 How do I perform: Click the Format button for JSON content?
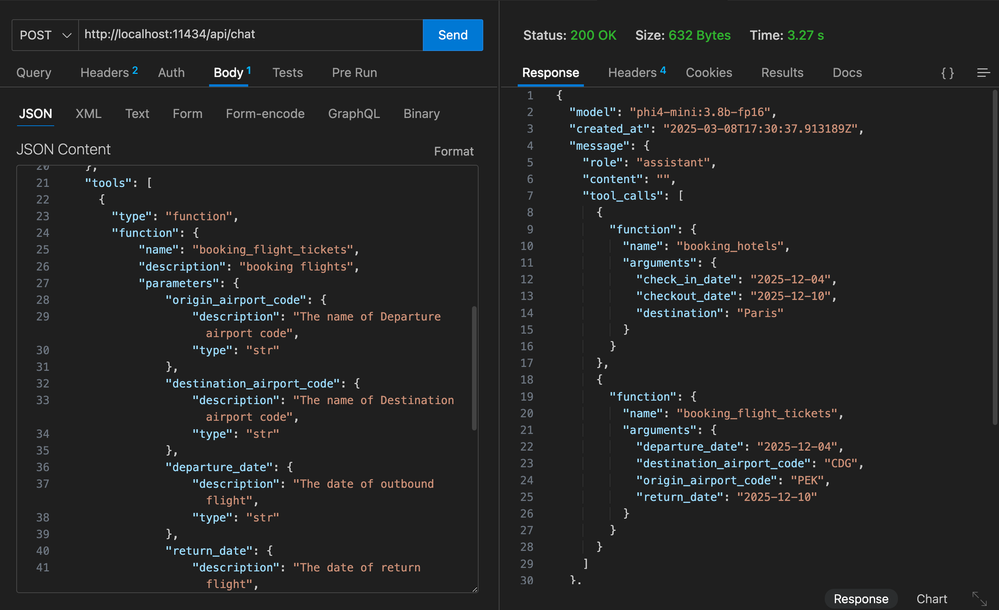(453, 151)
